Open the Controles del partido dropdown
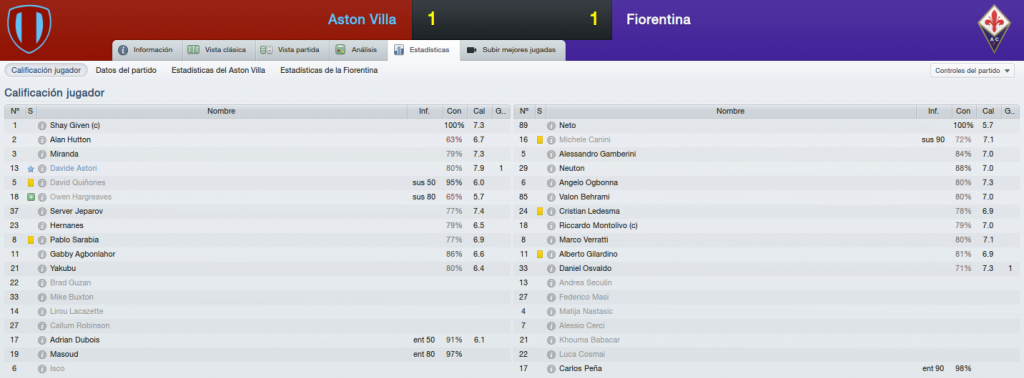The width and height of the screenshot is (1024, 378). click(x=972, y=71)
